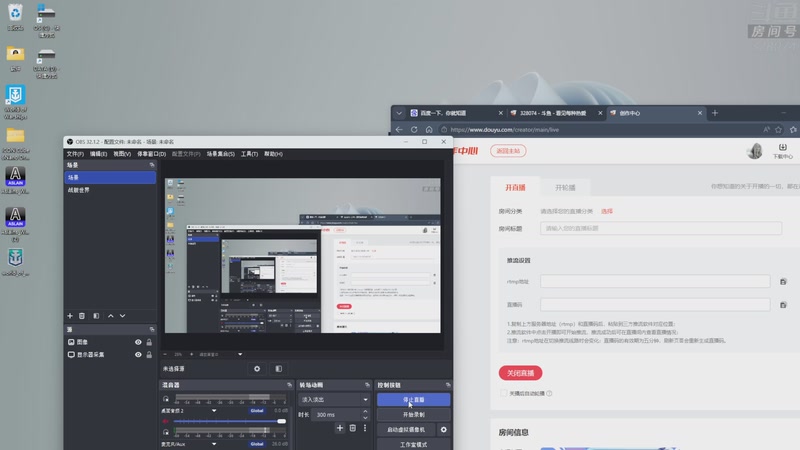Go back in the browser
Image resolution: width=800 pixels, height=450 pixels.
point(399,130)
